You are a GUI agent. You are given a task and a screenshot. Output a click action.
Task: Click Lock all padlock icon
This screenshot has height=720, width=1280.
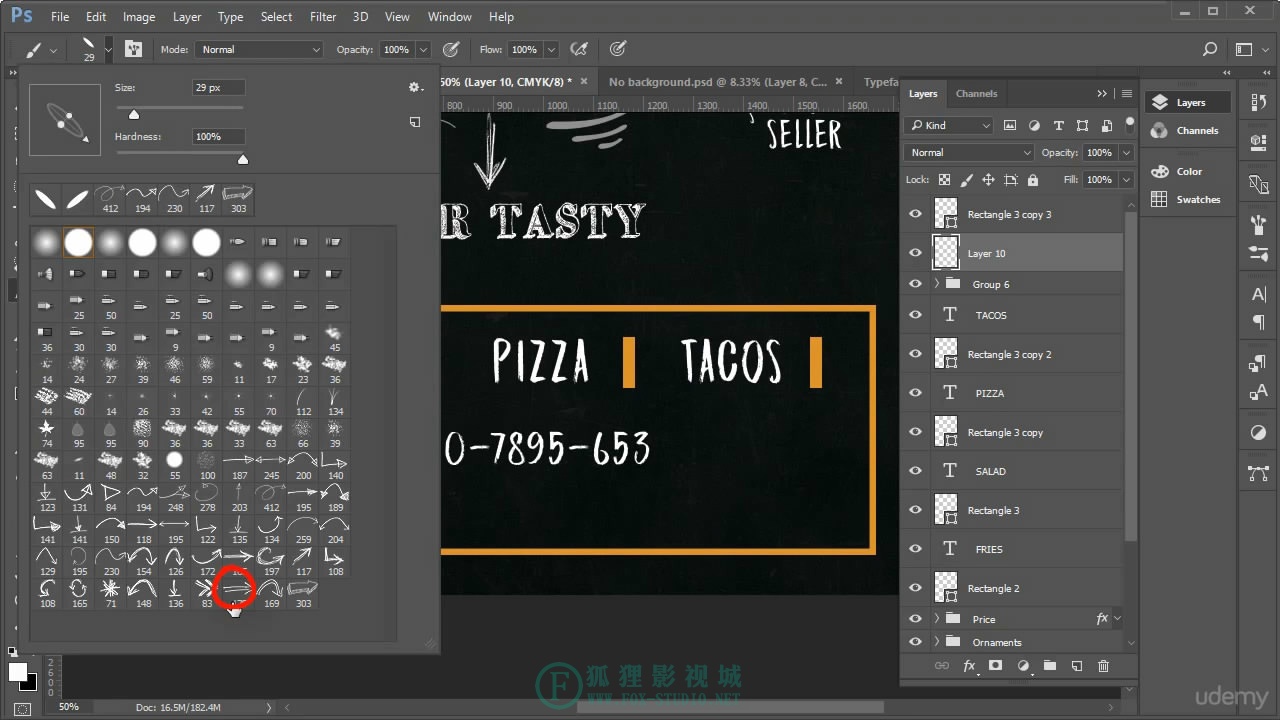click(1032, 180)
